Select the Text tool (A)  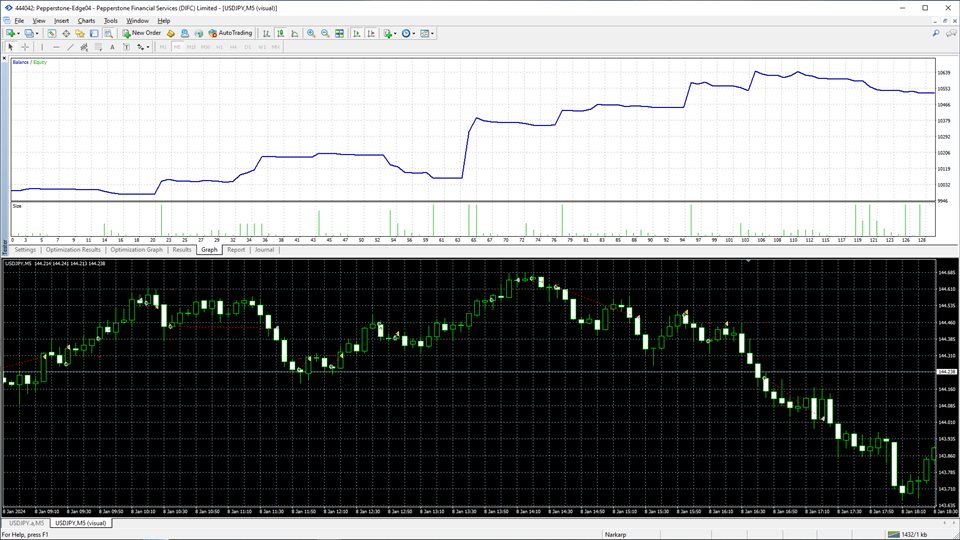112,47
